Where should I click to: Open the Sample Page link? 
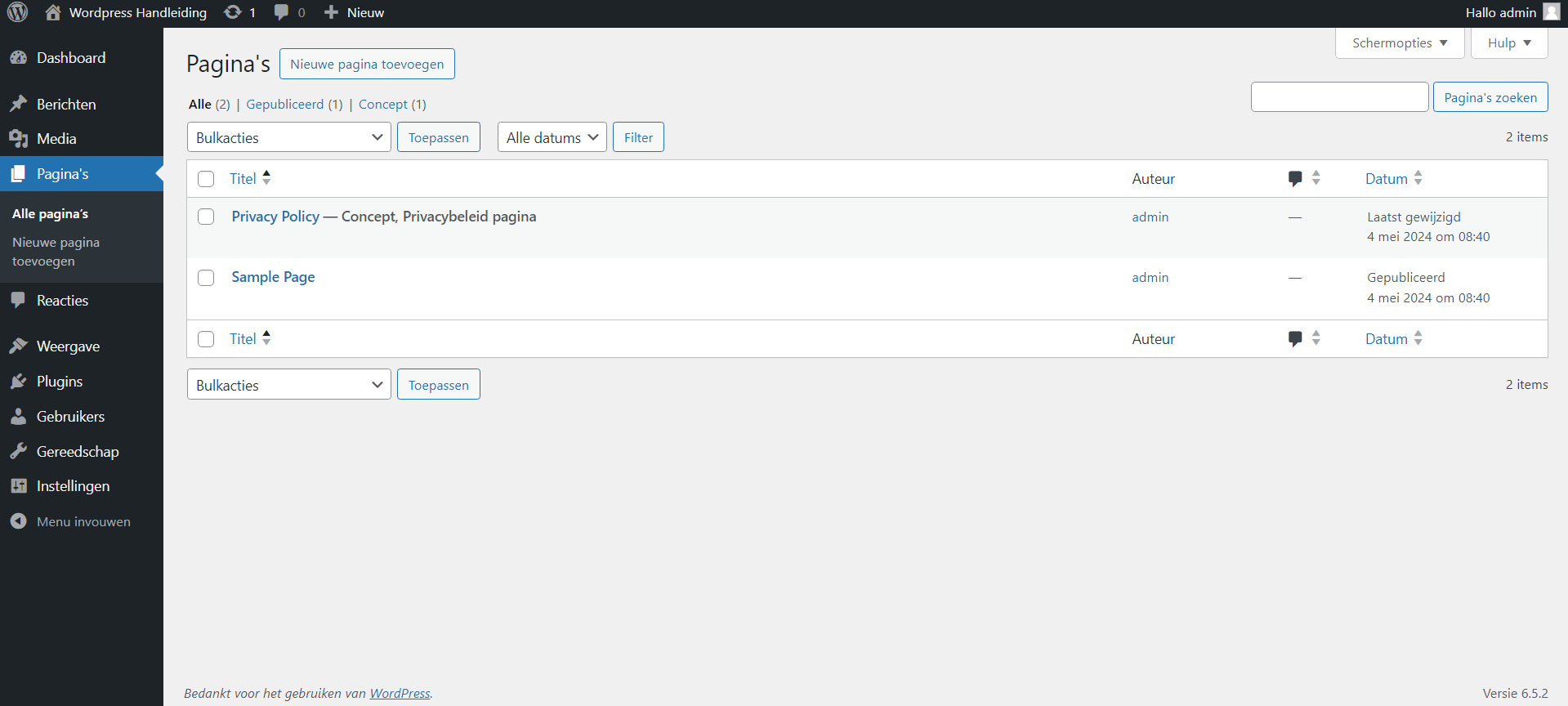[273, 277]
